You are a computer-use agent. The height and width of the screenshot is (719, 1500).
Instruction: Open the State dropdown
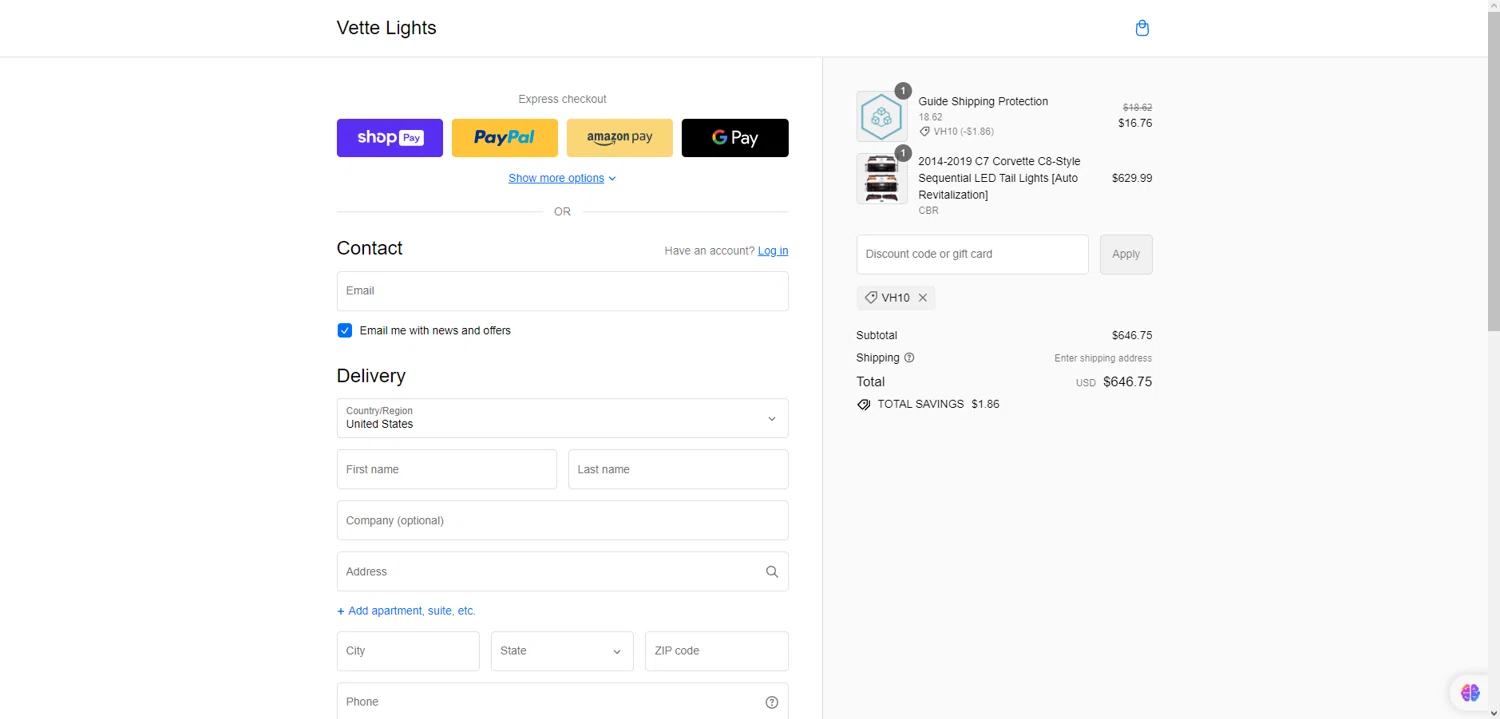click(562, 651)
